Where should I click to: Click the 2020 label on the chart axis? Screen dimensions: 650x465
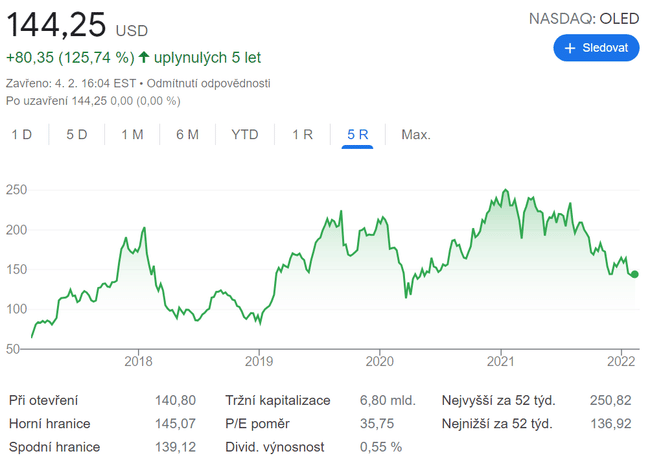tap(380, 361)
